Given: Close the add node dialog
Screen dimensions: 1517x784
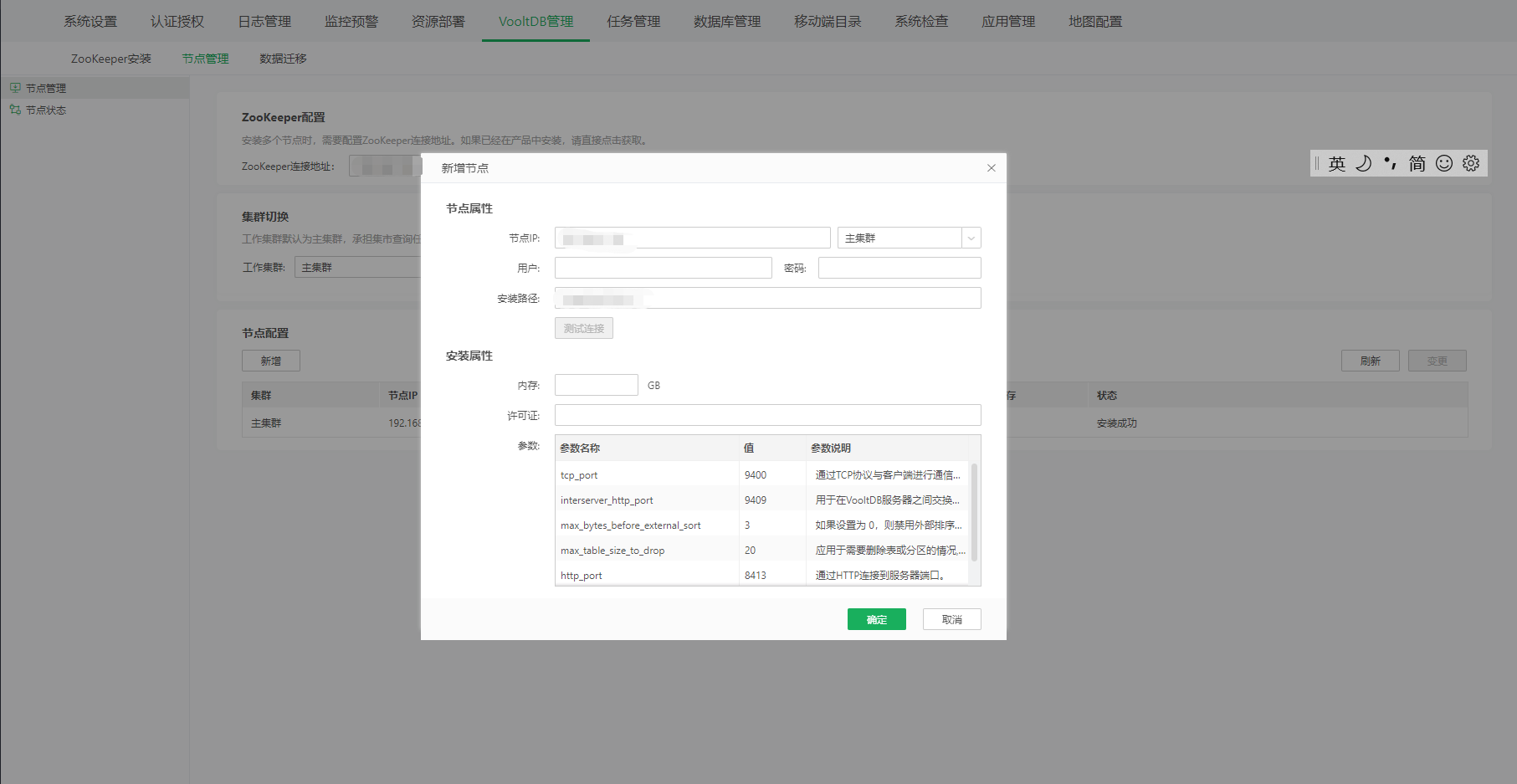Looking at the screenshot, I should coord(992,168).
